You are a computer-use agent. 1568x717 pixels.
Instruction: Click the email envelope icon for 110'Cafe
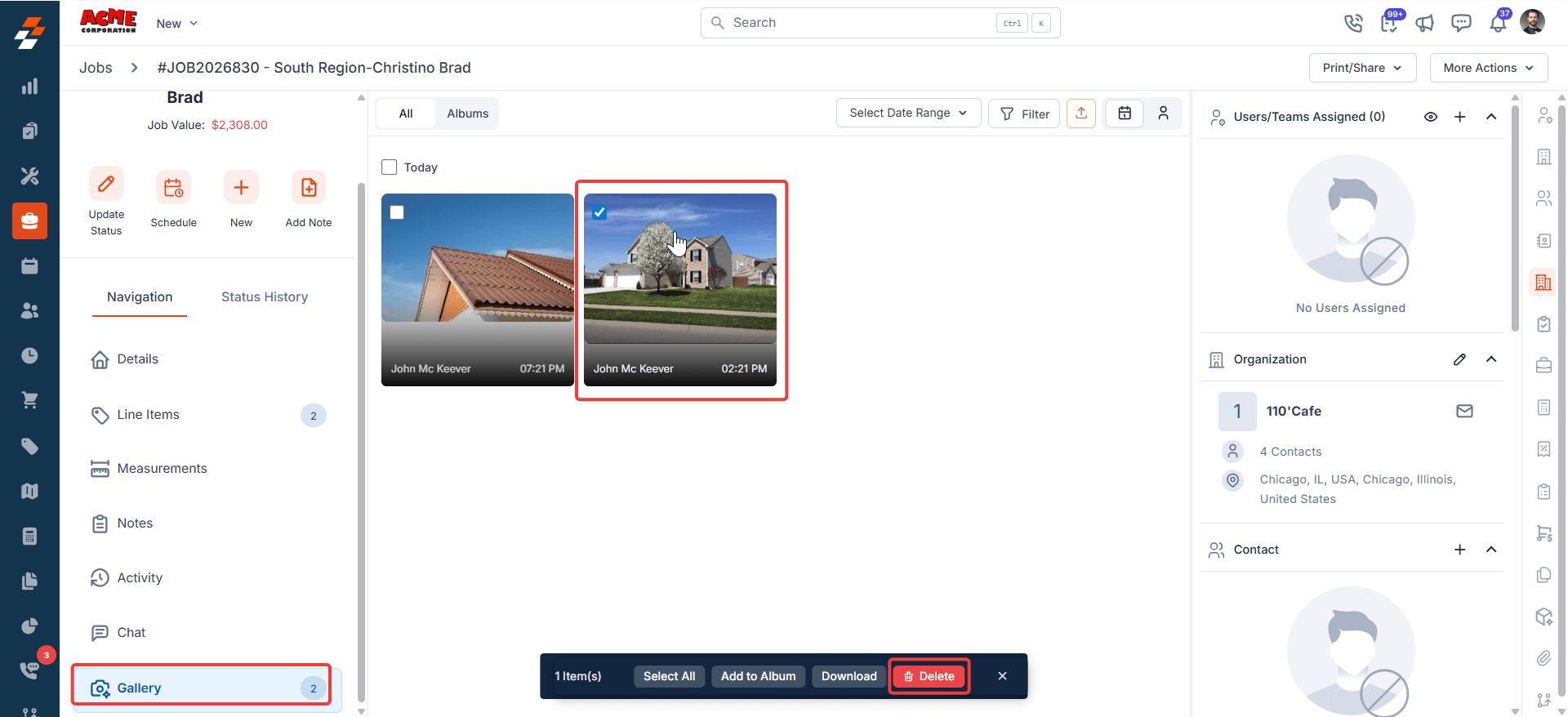coord(1464,411)
